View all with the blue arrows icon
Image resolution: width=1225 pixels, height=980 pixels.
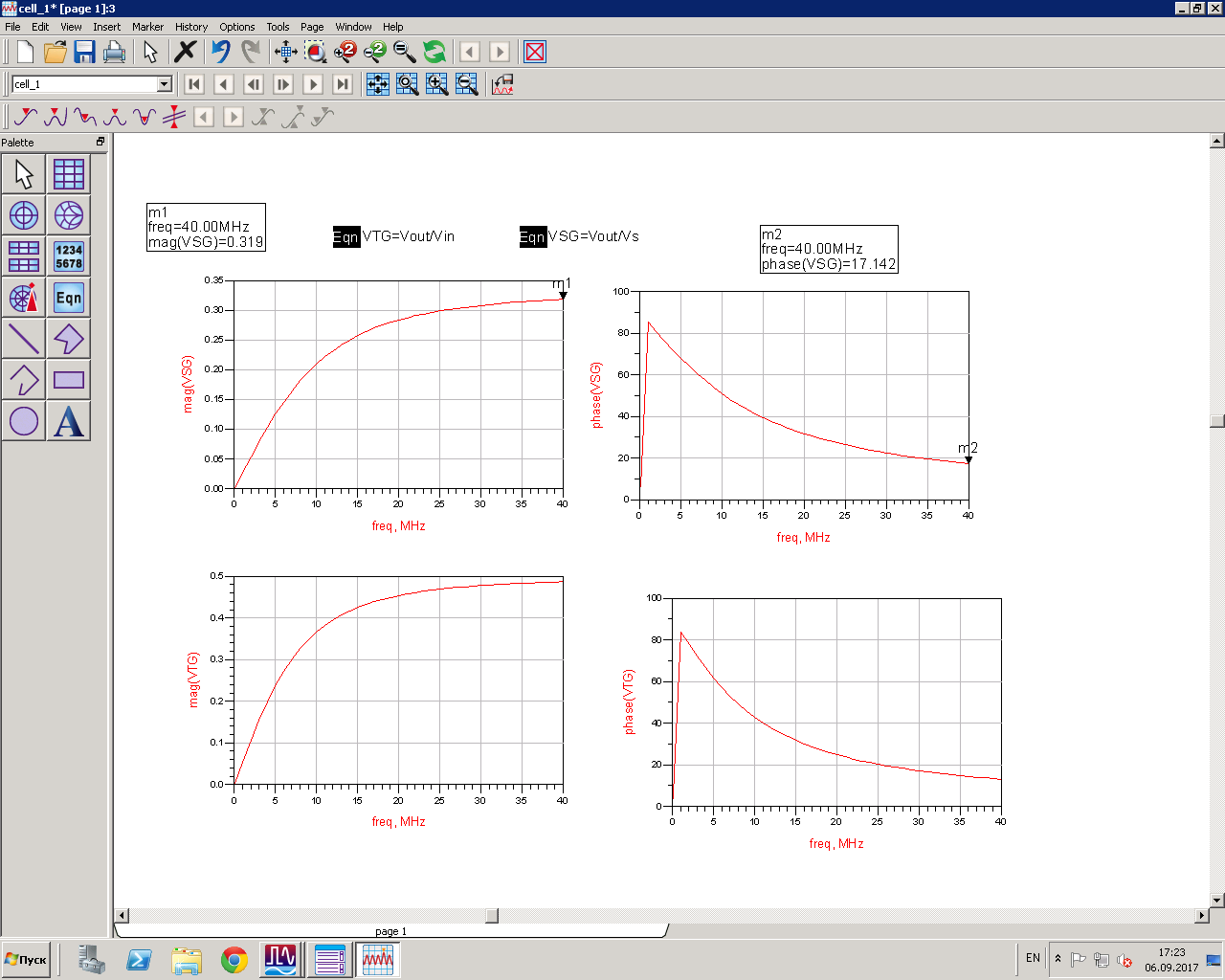pyautogui.click(x=286, y=52)
